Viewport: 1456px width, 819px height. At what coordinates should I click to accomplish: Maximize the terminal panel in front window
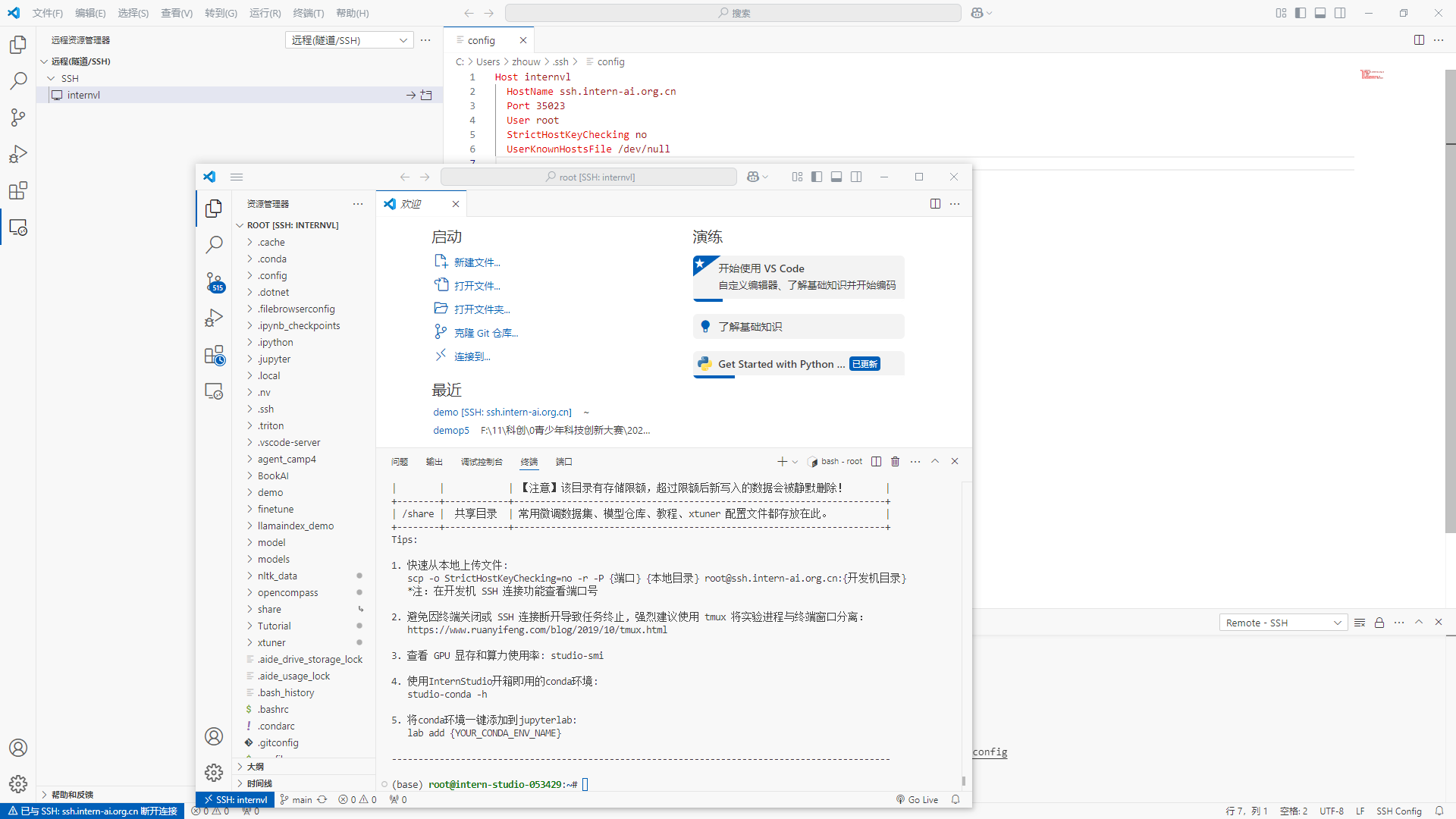coord(935,461)
